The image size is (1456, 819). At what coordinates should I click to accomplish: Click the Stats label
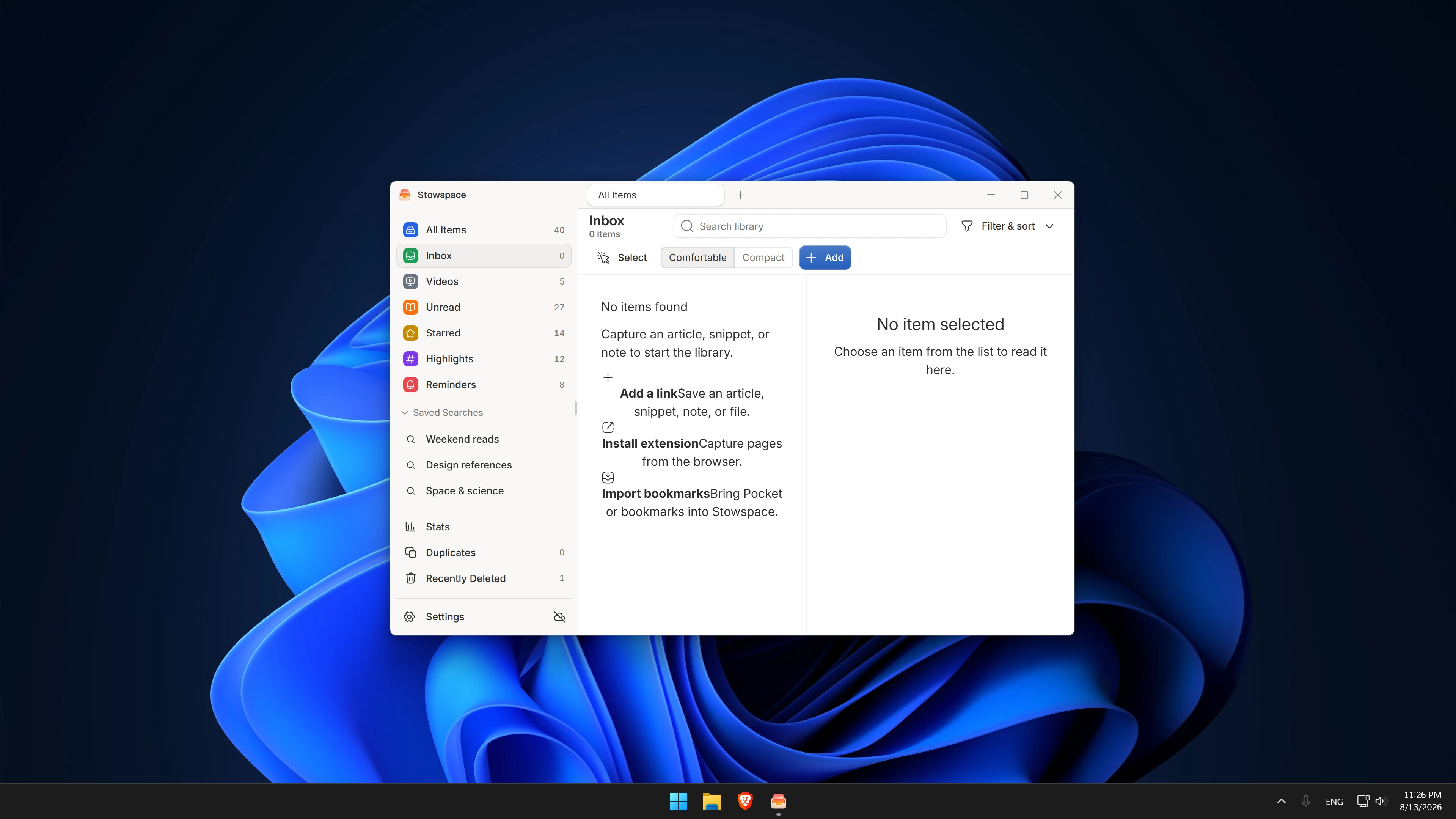point(437,527)
